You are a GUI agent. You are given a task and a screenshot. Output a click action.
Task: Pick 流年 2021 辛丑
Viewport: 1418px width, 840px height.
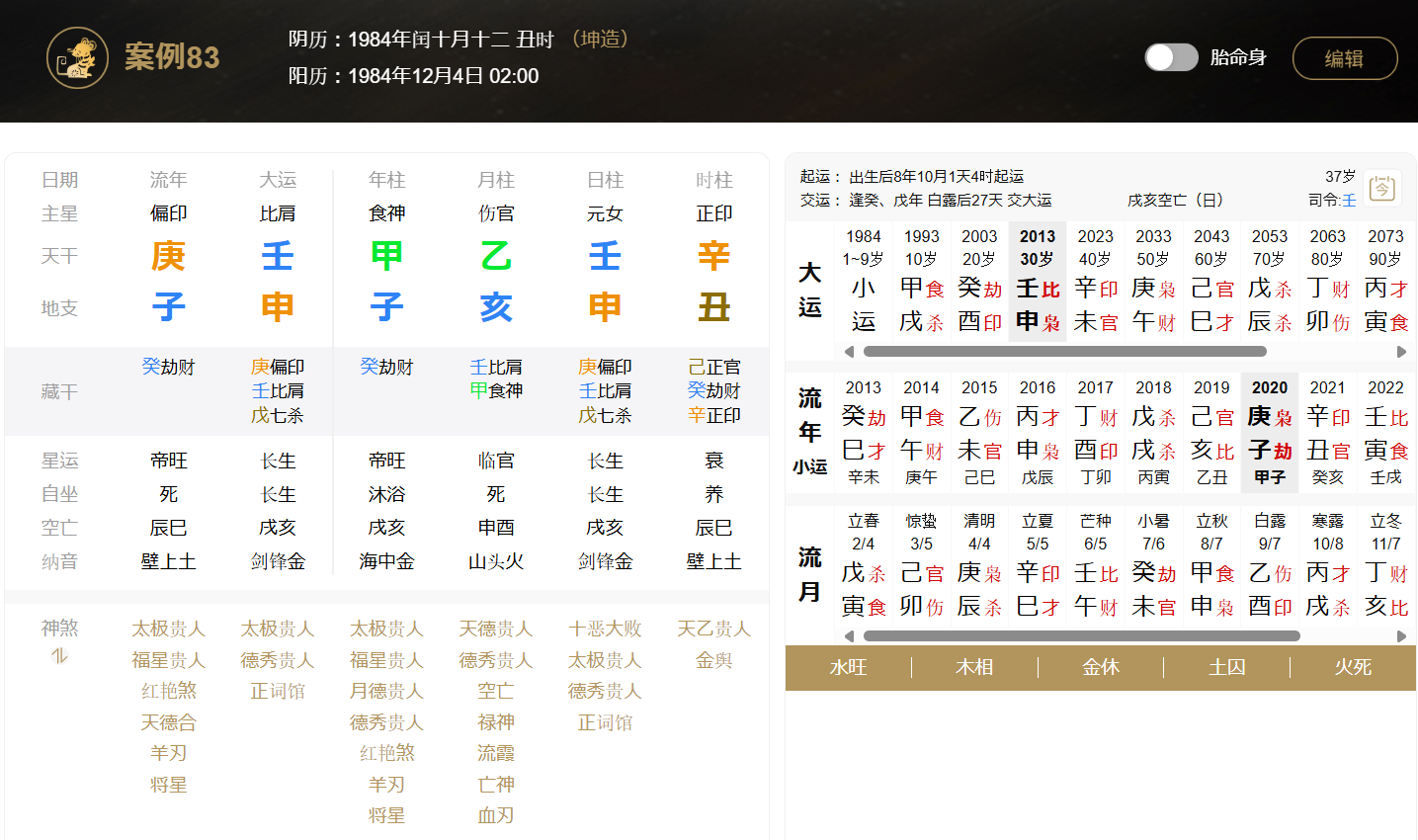pyautogui.click(x=1328, y=432)
